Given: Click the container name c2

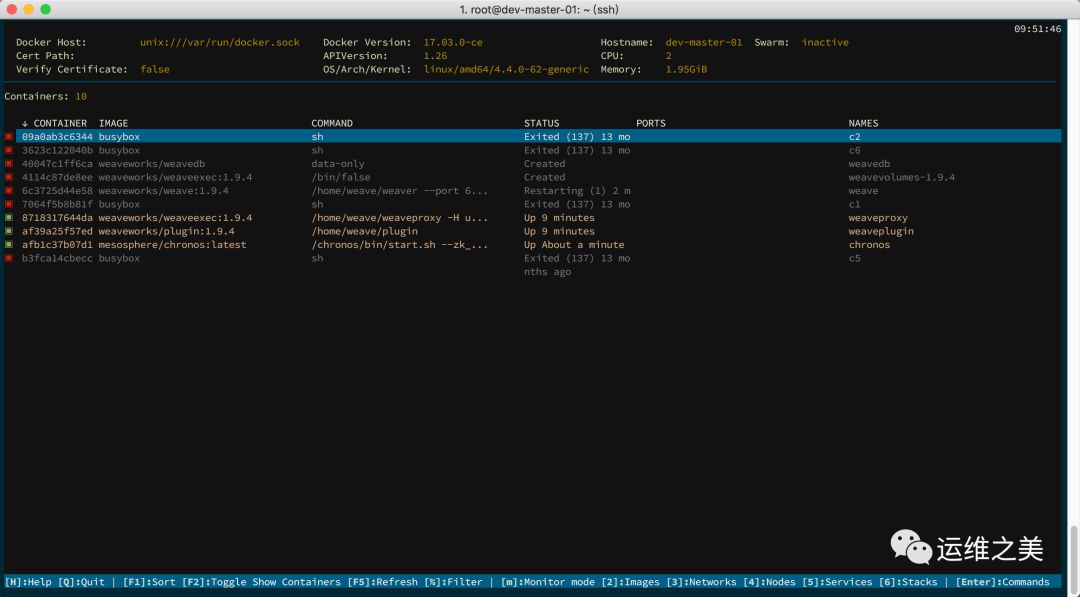Looking at the screenshot, I should click(x=854, y=137).
